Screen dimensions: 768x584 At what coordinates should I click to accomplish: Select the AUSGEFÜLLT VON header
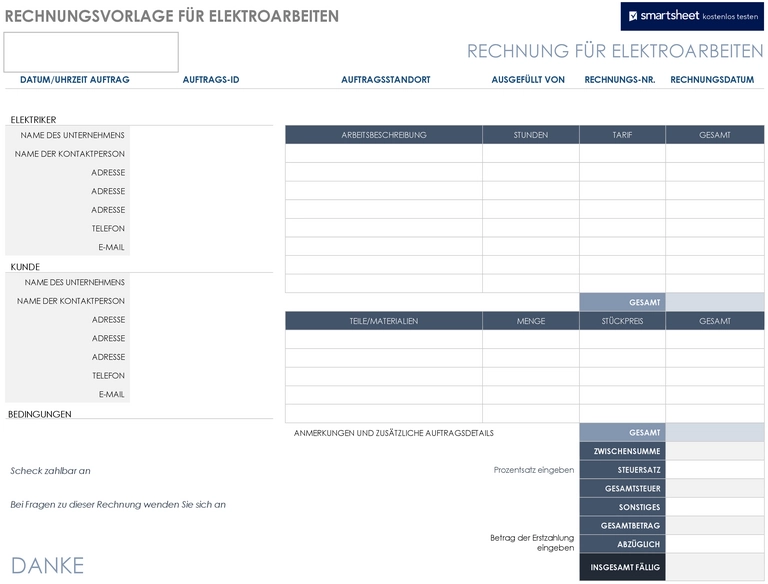pyautogui.click(x=528, y=80)
